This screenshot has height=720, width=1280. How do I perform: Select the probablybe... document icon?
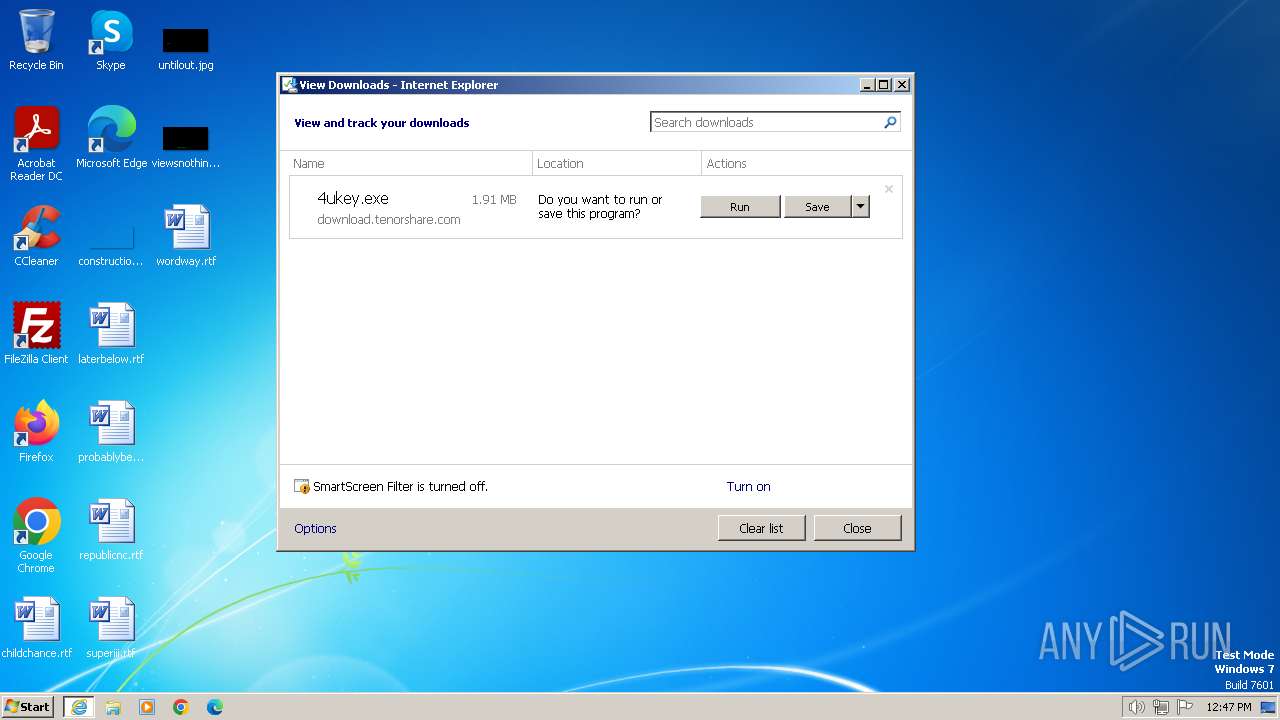coord(111,432)
